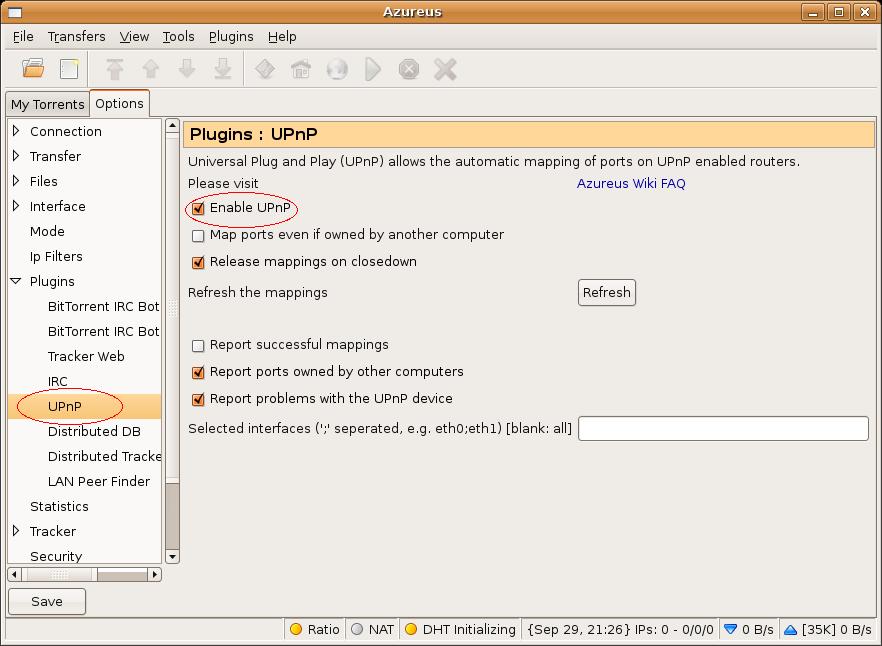
Task: Click the download speed arrow in status bar
Action: 730,629
